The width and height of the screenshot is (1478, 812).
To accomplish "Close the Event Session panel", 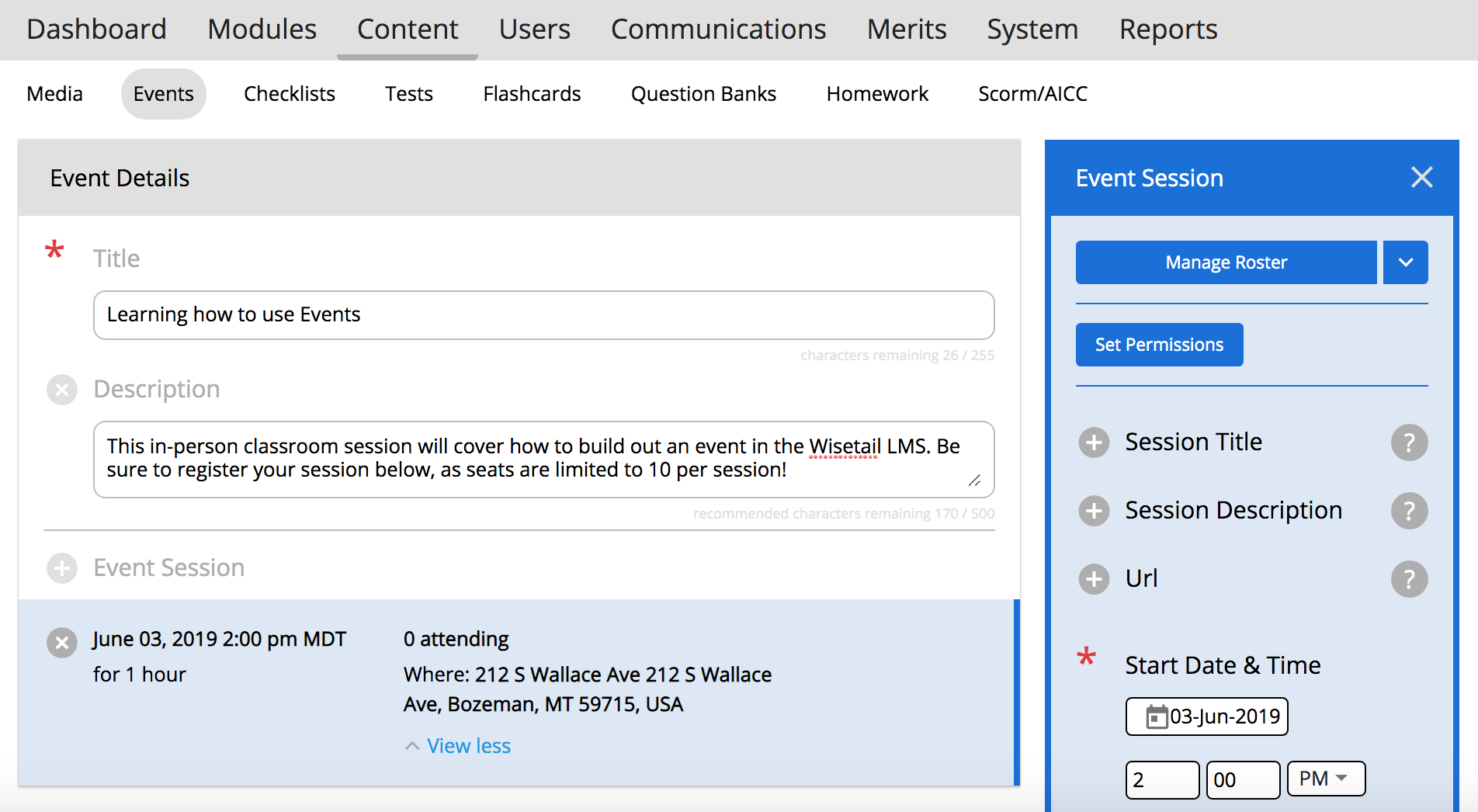I will (x=1421, y=178).
